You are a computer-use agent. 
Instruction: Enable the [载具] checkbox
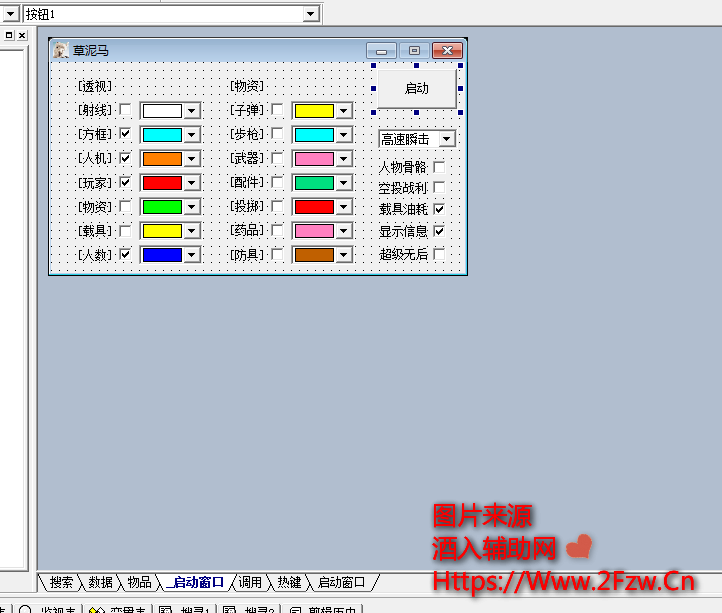click(x=125, y=230)
